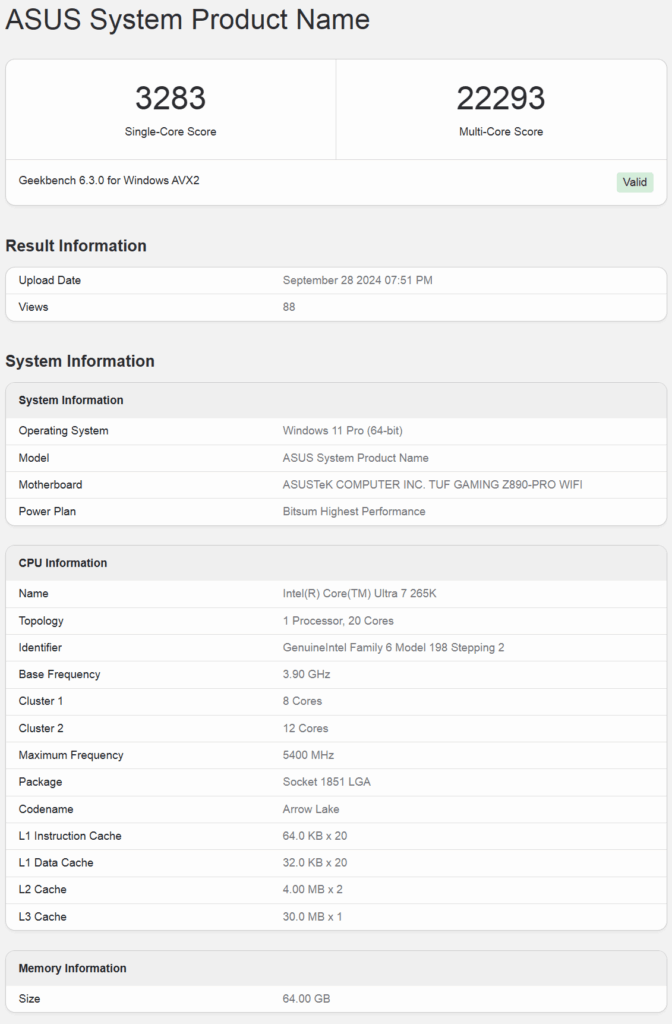Click the 3.90 GHz base frequency value

coord(306,674)
